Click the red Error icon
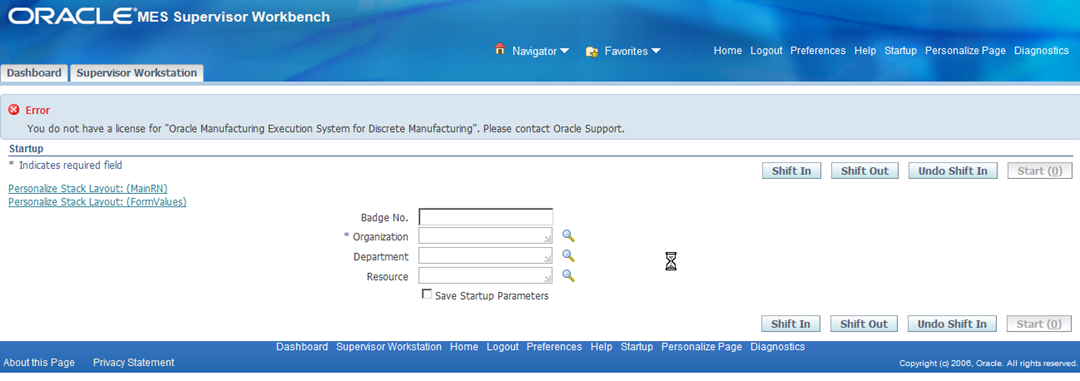The height and width of the screenshot is (381, 1080). click(x=14, y=110)
